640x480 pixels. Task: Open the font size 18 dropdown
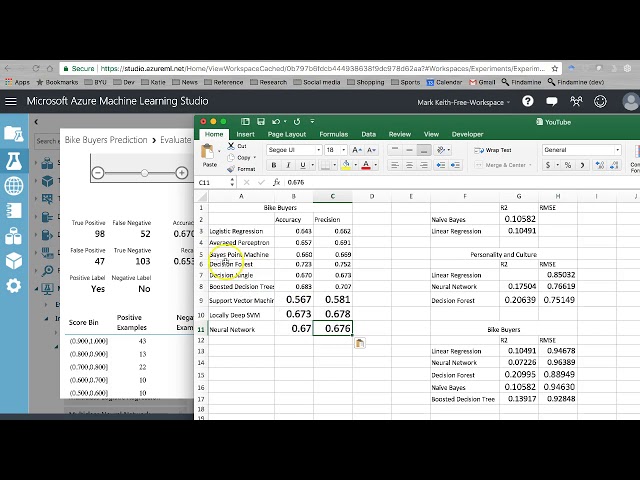coord(343,150)
